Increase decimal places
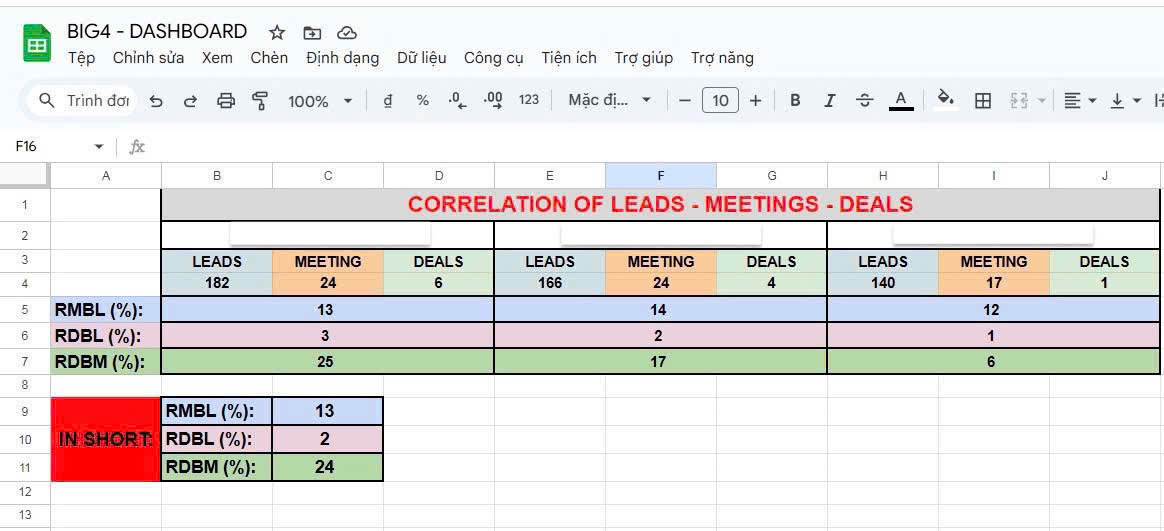 coord(493,101)
